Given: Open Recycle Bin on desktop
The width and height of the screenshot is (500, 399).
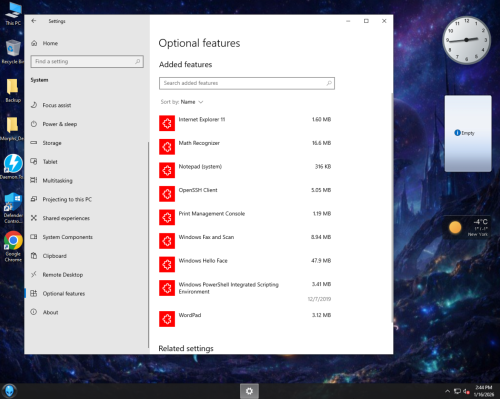Looking at the screenshot, I should click(13, 52).
